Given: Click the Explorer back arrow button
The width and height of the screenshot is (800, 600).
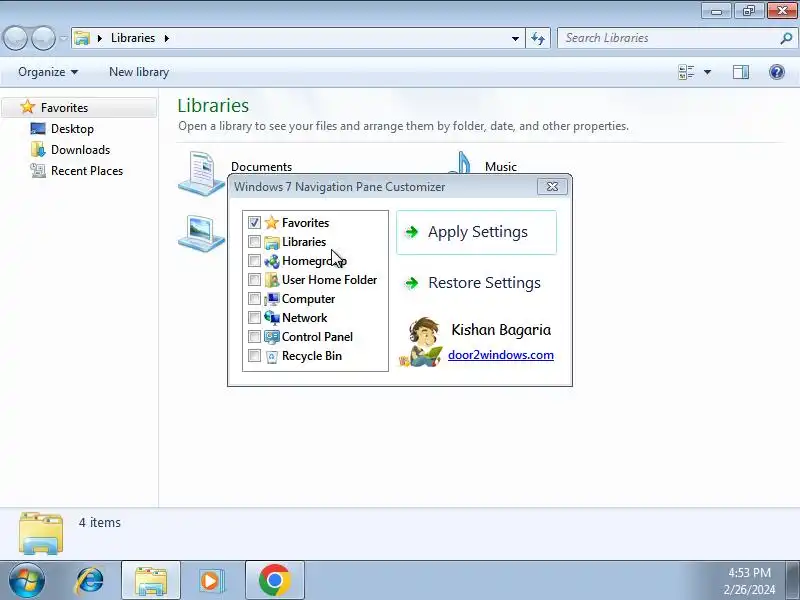Looking at the screenshot, I should click(x=15, y=38).
